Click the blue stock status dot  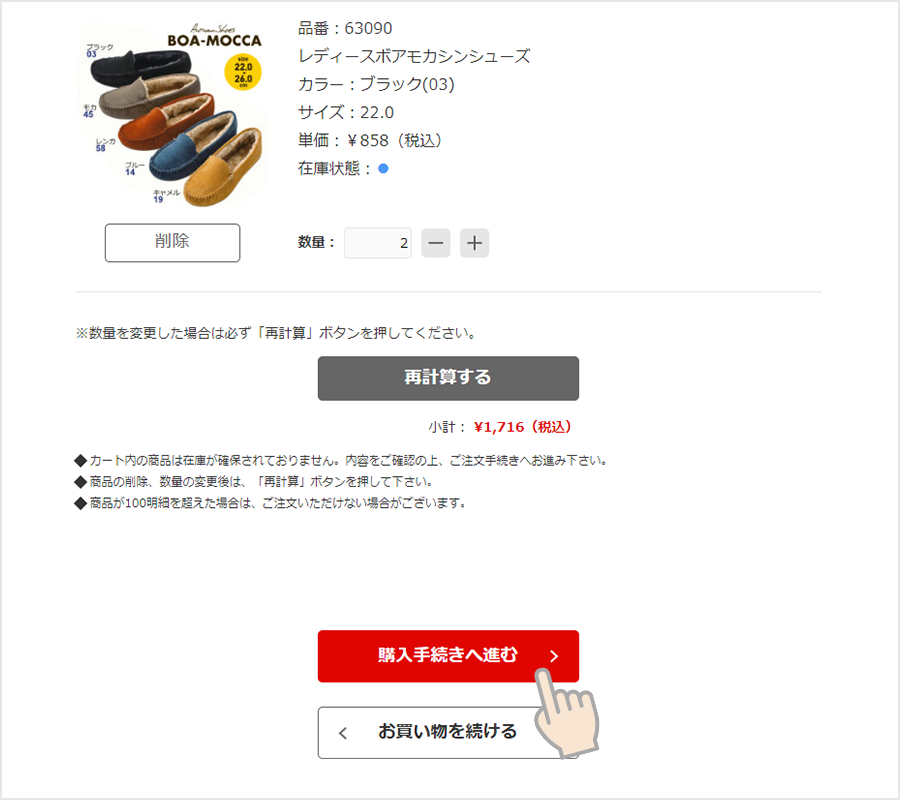click(x=383, y=169)
